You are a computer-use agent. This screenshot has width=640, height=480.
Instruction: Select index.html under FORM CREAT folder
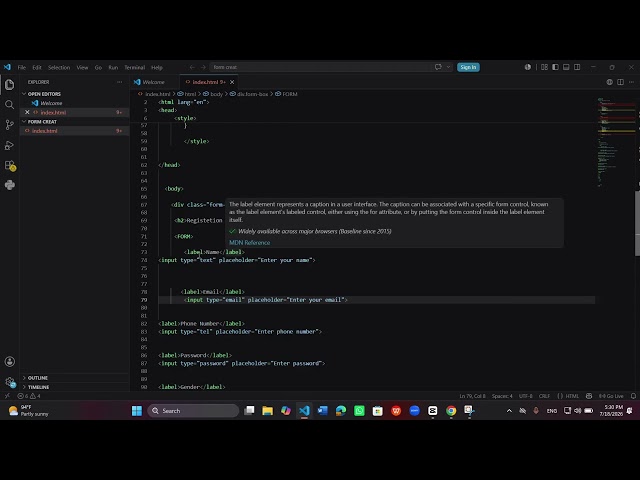[45, 131]
